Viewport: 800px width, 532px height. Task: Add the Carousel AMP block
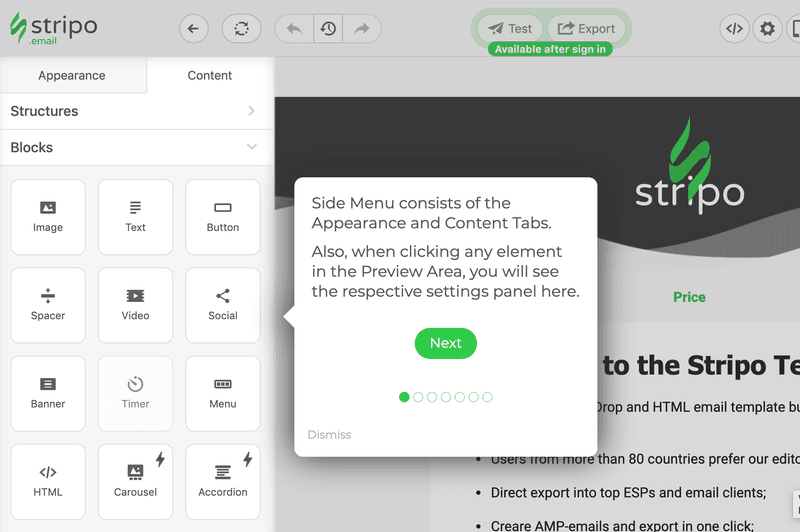point(135,480)
